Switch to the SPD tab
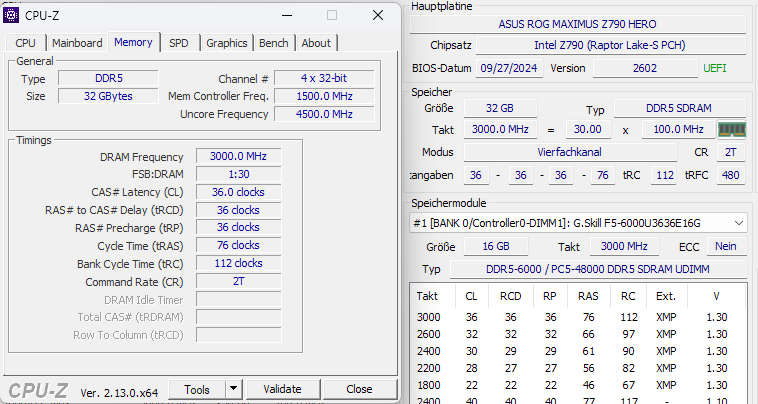The width and height of the screenshot is (758, 404). point(179,43)
